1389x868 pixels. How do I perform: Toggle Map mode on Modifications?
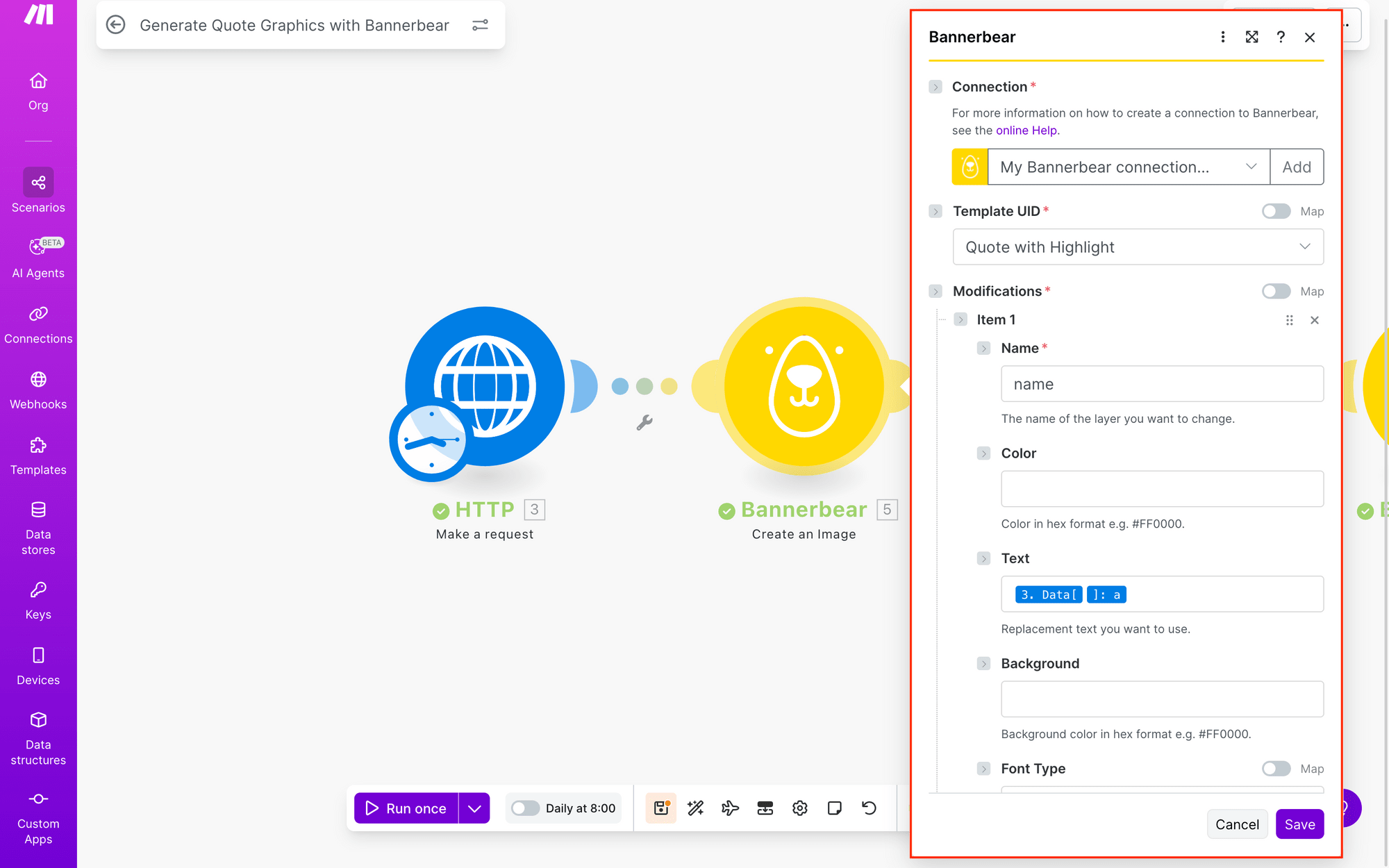[x=1276, y=291]
